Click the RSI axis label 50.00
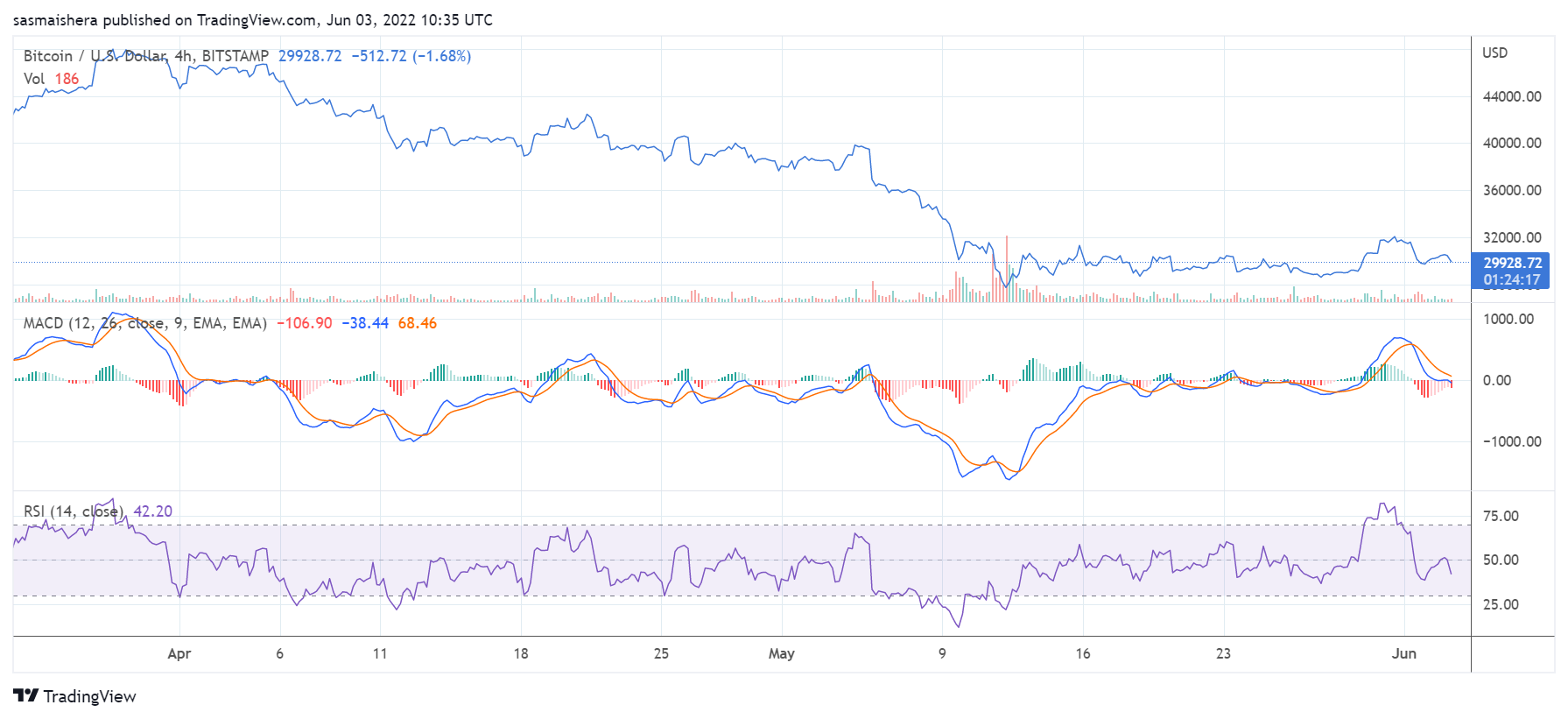This screenshot has height=719, width=1568. (1501, 560)
